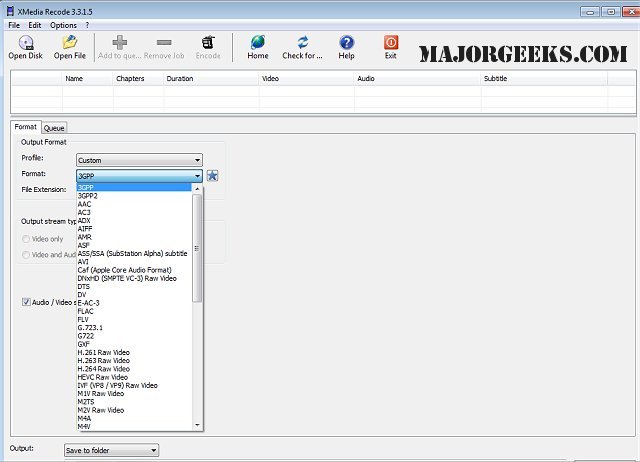Image resolution: width=640 pixels, height=462 pixels.
Task: Toggle the Audio / Video checkbox
Action: pos(26,302)
